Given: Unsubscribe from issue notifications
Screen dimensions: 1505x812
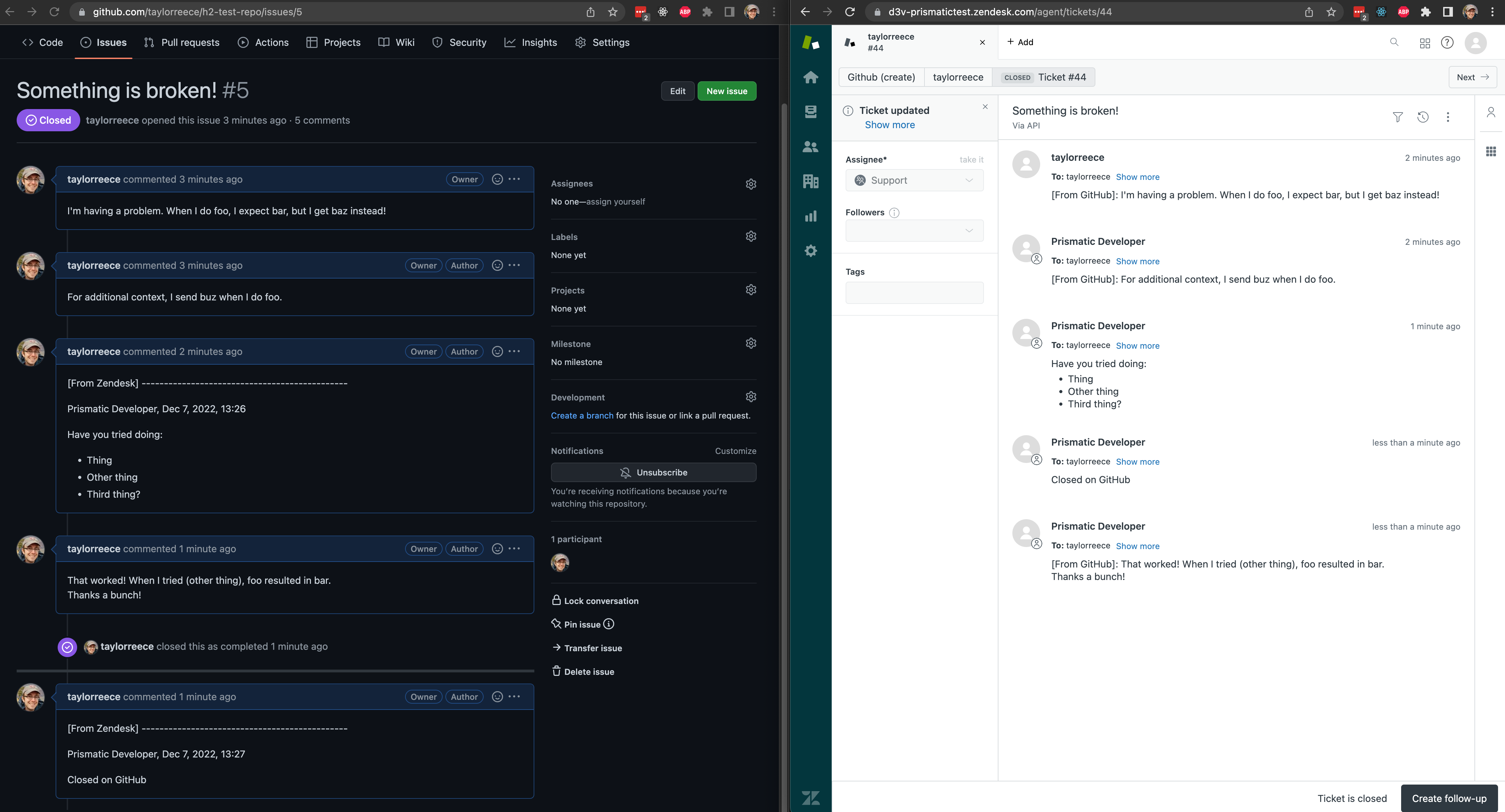Looking at the screenshot, I should tap(654, 472).
